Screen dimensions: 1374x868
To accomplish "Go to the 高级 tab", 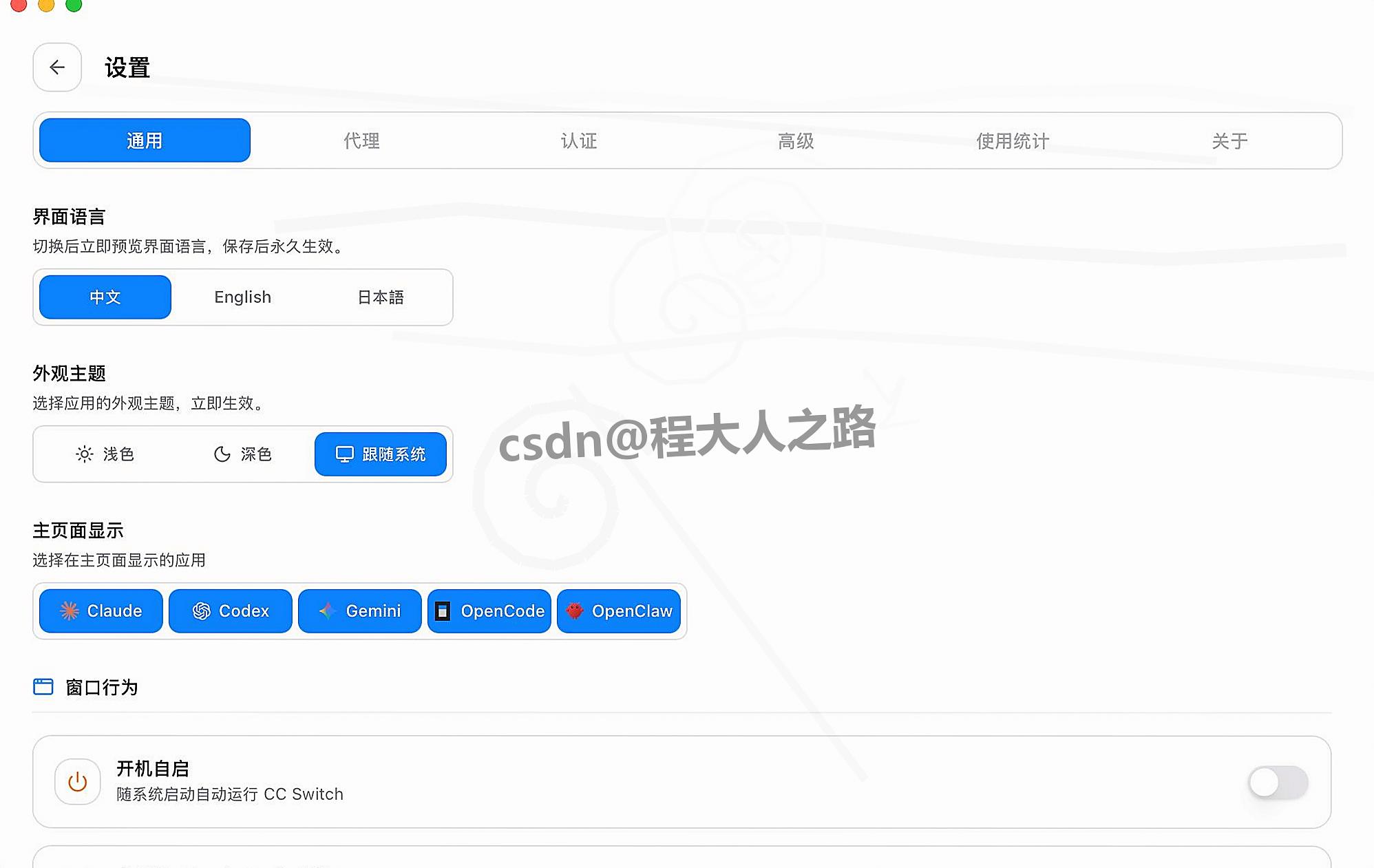I will click(x=796, y=140).
